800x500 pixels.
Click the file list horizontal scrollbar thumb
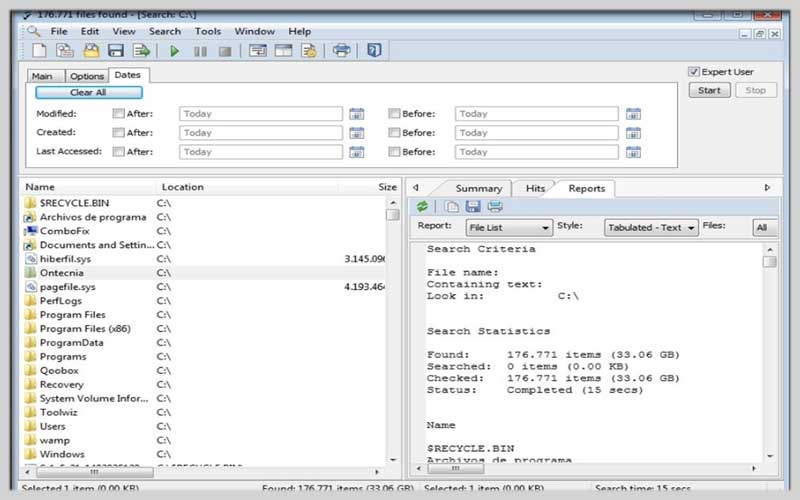pos(95,472)
